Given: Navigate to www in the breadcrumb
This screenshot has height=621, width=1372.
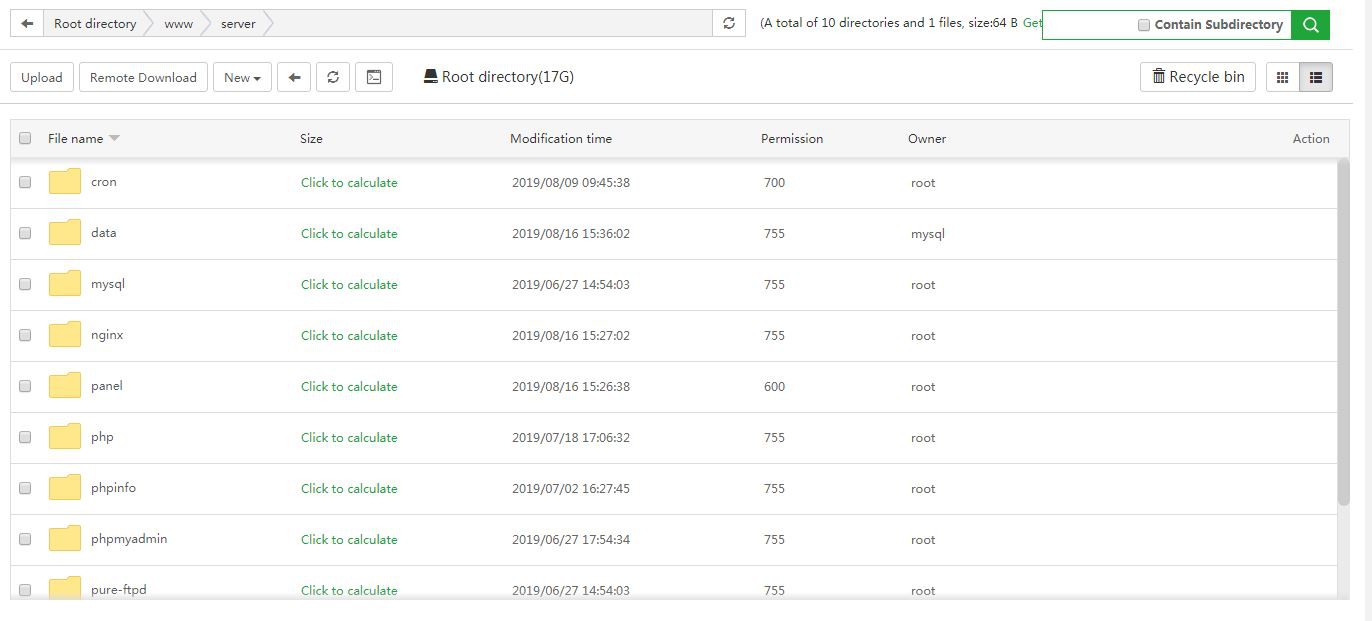Looking at the screenshot, I should tap(179, 23).
